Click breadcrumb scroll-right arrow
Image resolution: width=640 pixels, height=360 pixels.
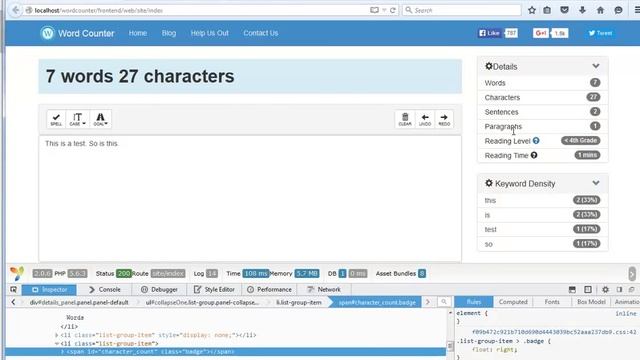(x=428, y=302)
